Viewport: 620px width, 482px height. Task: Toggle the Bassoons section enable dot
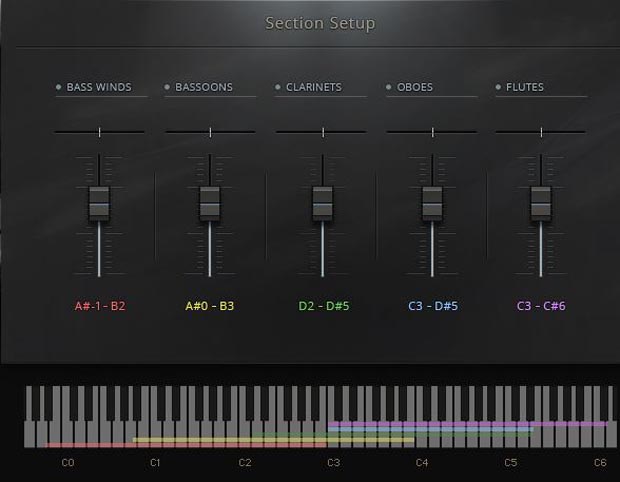point(168,88)
